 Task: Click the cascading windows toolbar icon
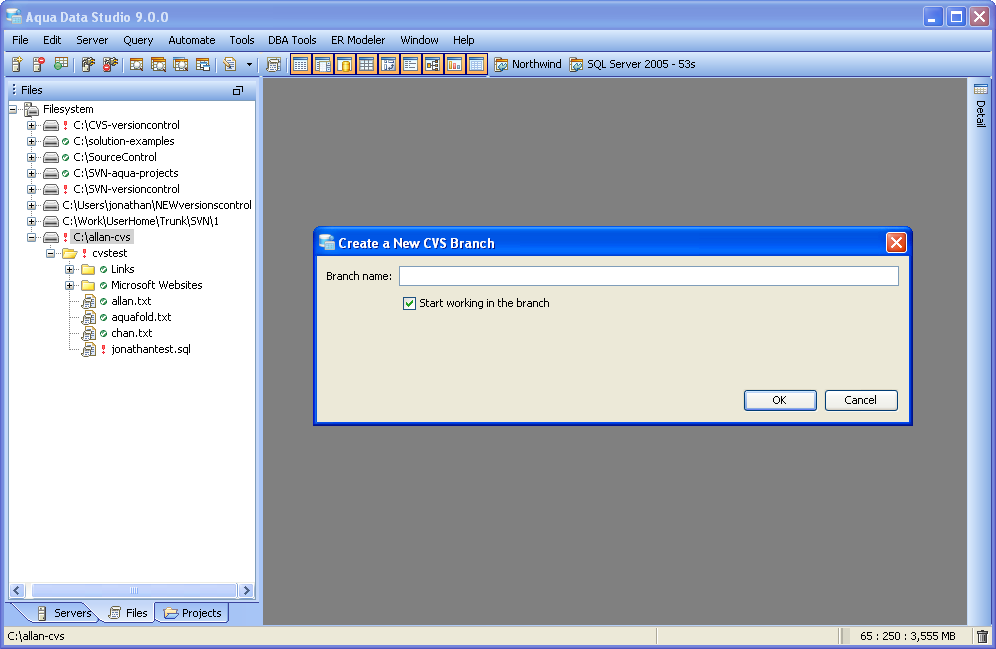click(203, 64)
